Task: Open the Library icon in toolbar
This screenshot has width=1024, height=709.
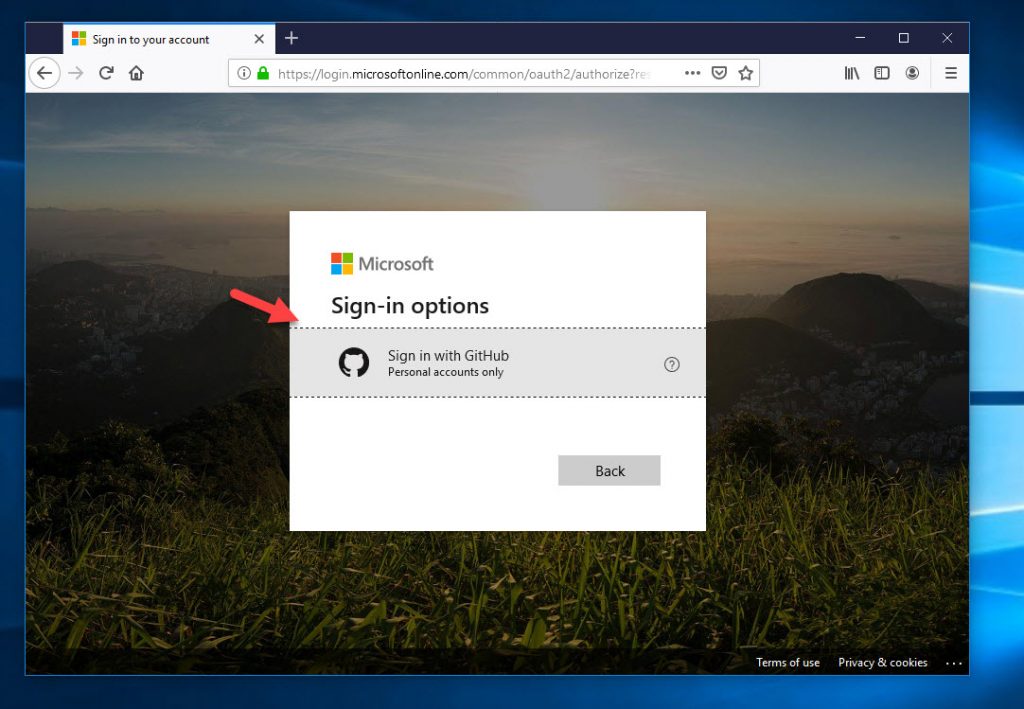Action: [852, 73]
